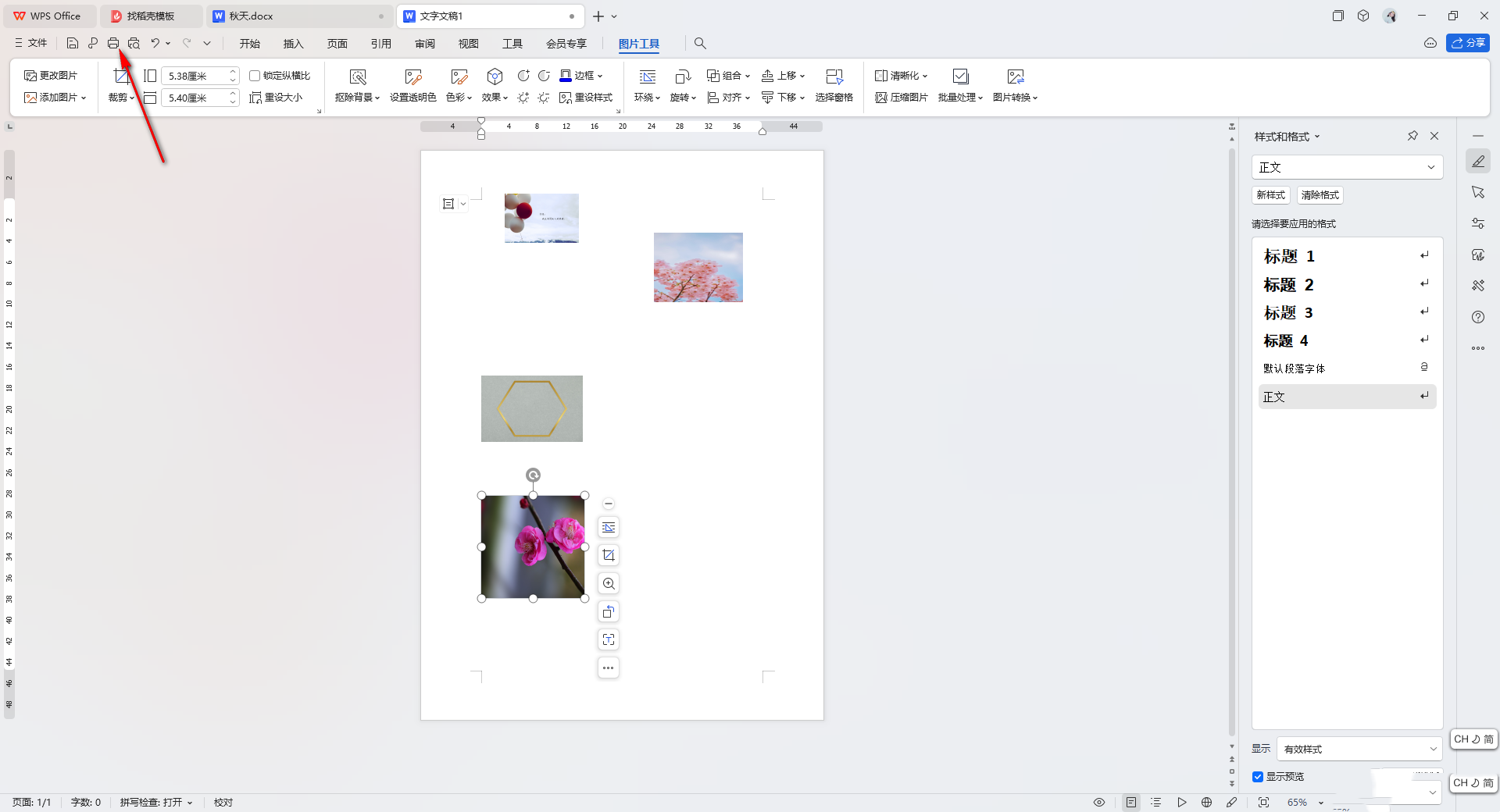Switch to outline view in status bar
This screenshot has height=812, width=1500.
click(1156, 803)
